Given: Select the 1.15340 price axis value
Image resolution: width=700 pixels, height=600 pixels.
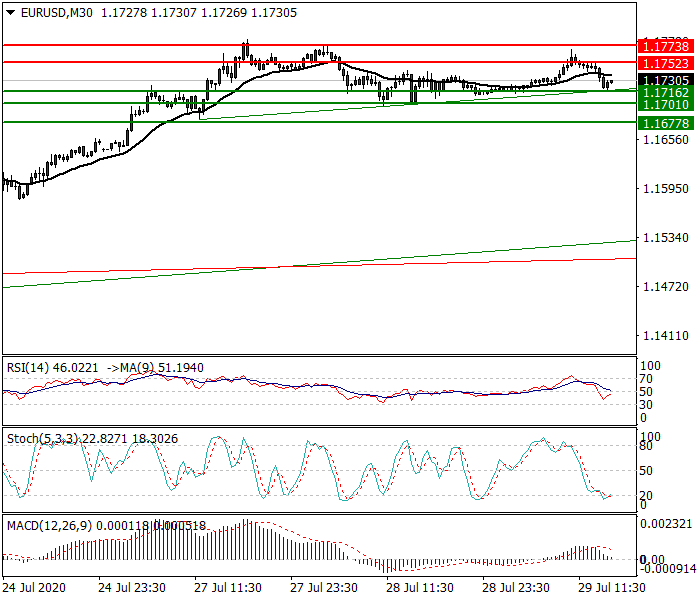Looking at the screenshot, I should pos(666,238).
